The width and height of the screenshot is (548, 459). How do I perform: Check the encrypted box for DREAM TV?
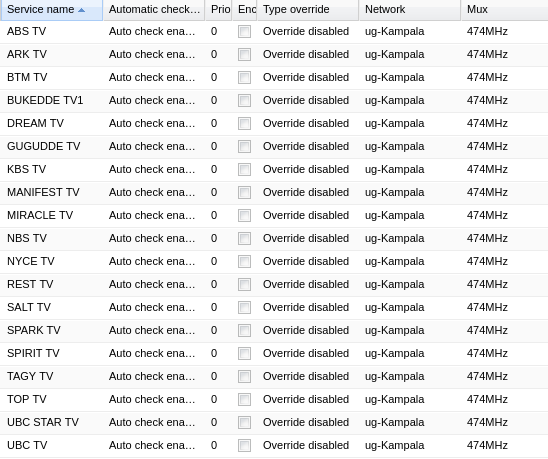pyautogui.click(x=244, y=123)
